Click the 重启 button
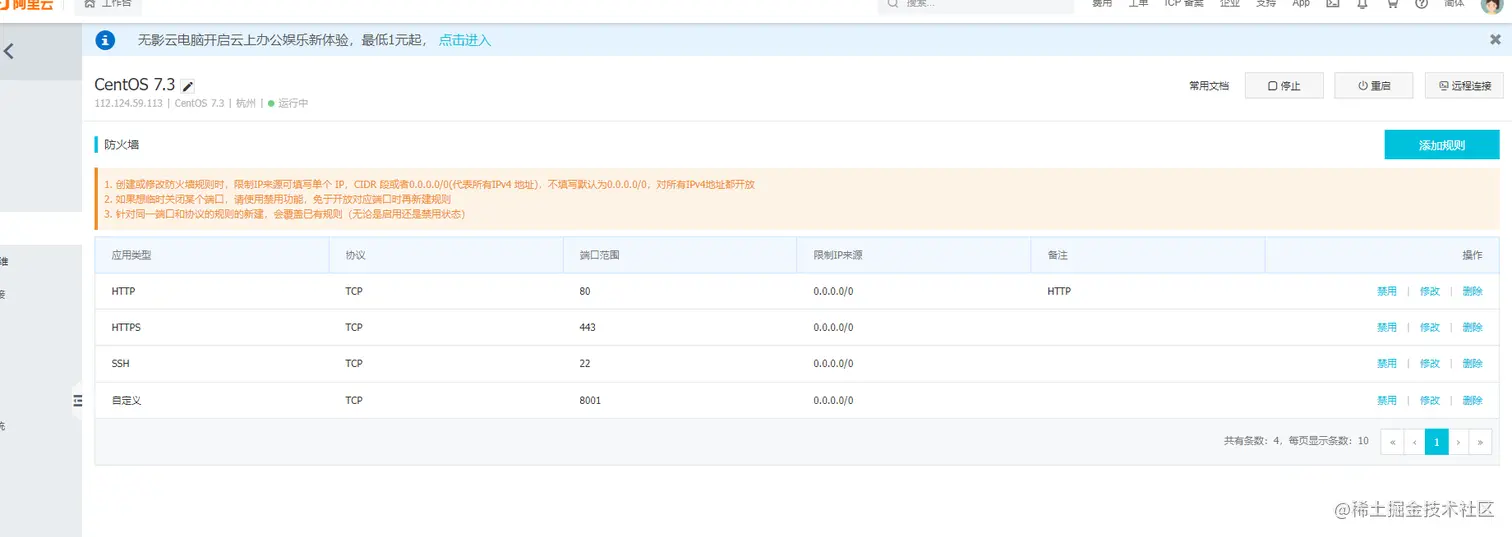 [x=1375, y=86]
